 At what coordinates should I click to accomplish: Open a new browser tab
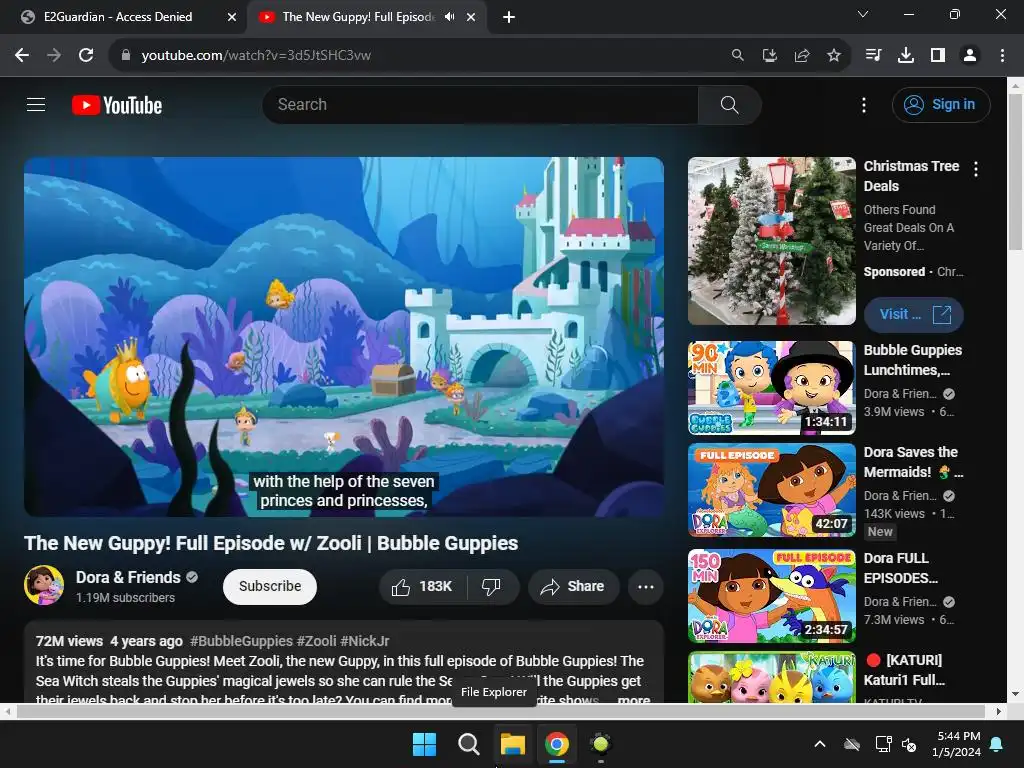click(509, 17)
